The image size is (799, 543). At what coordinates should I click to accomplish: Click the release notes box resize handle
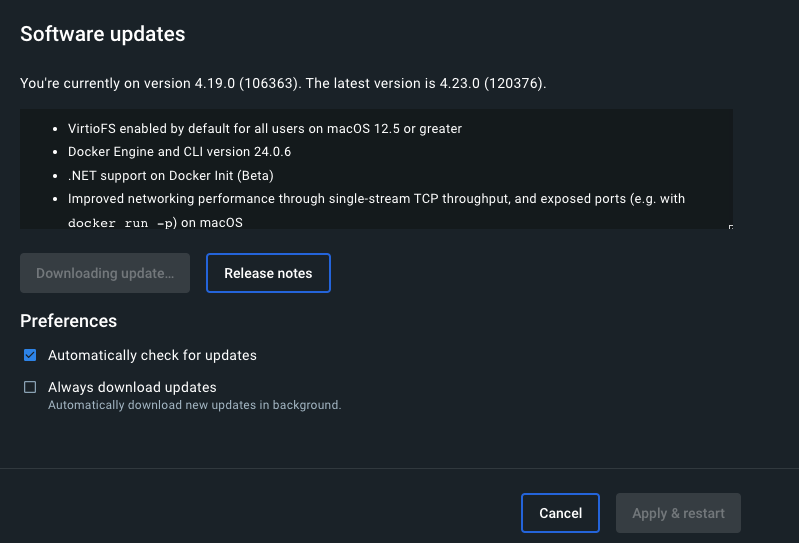click(x=730, y=227)
